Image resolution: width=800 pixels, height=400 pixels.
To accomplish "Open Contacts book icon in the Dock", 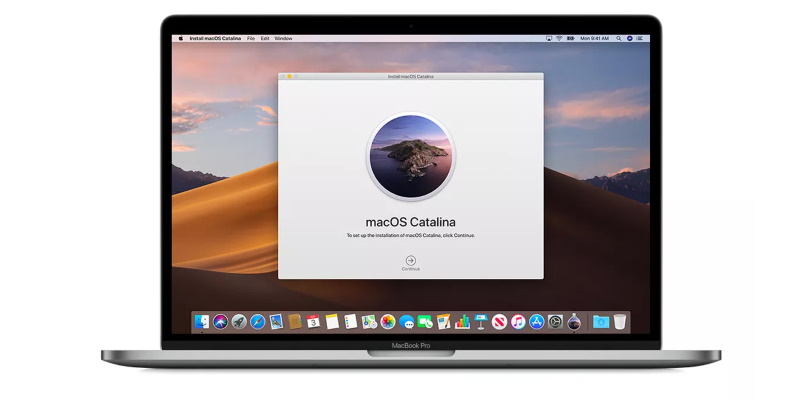I will (x=294, y=322).
